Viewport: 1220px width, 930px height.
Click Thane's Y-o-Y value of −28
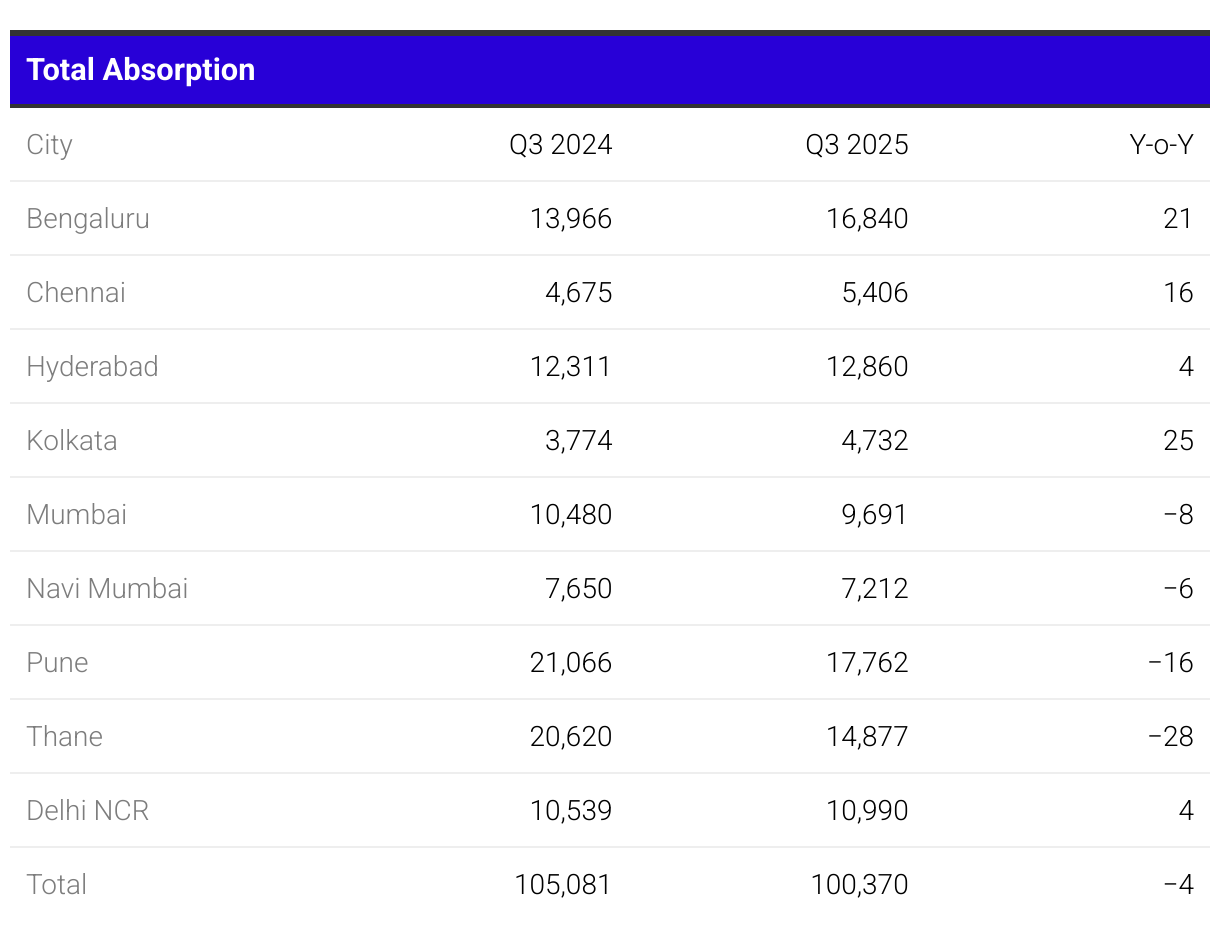(1171, 737)
